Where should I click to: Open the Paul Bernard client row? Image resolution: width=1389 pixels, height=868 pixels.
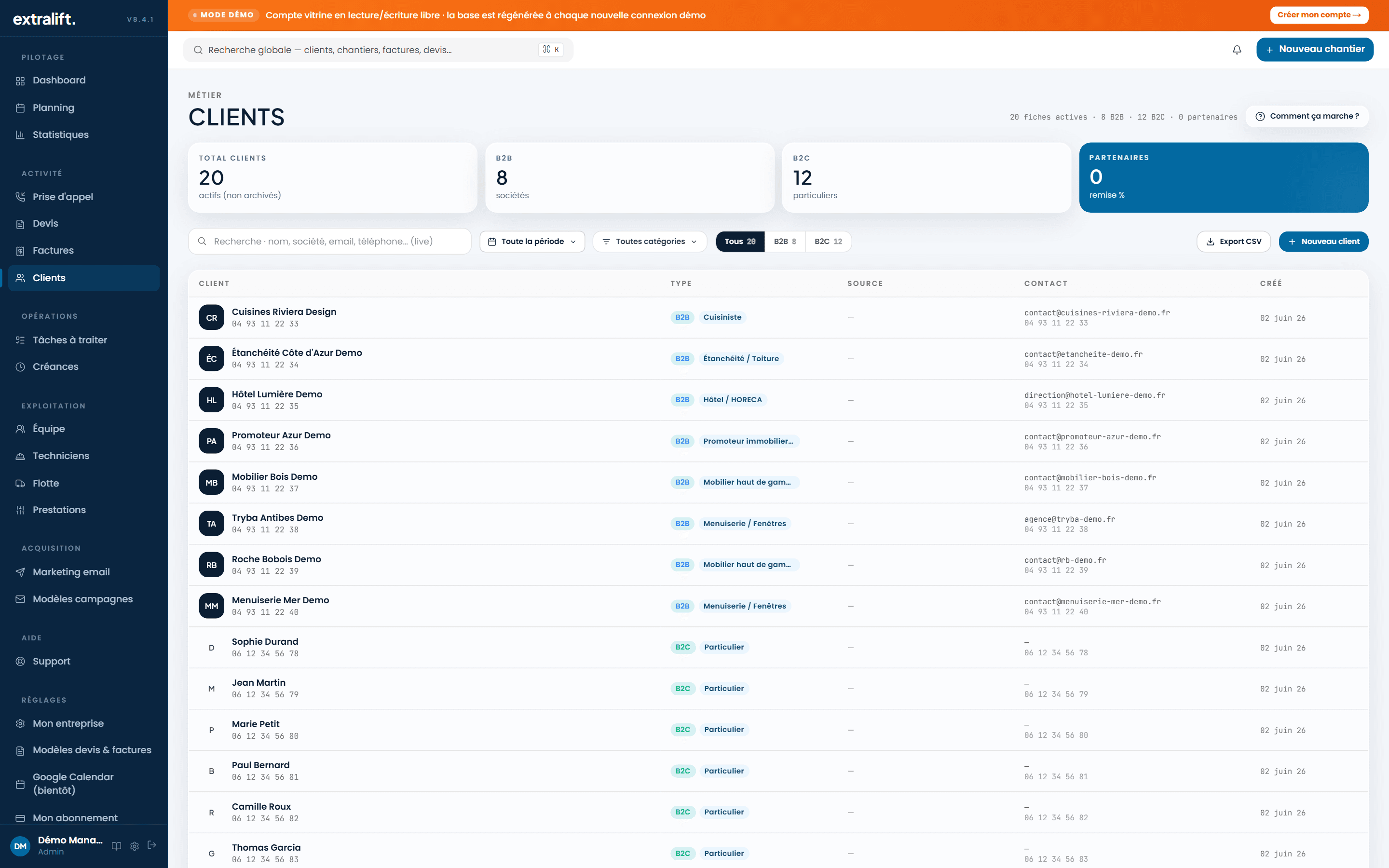[778, 771]
